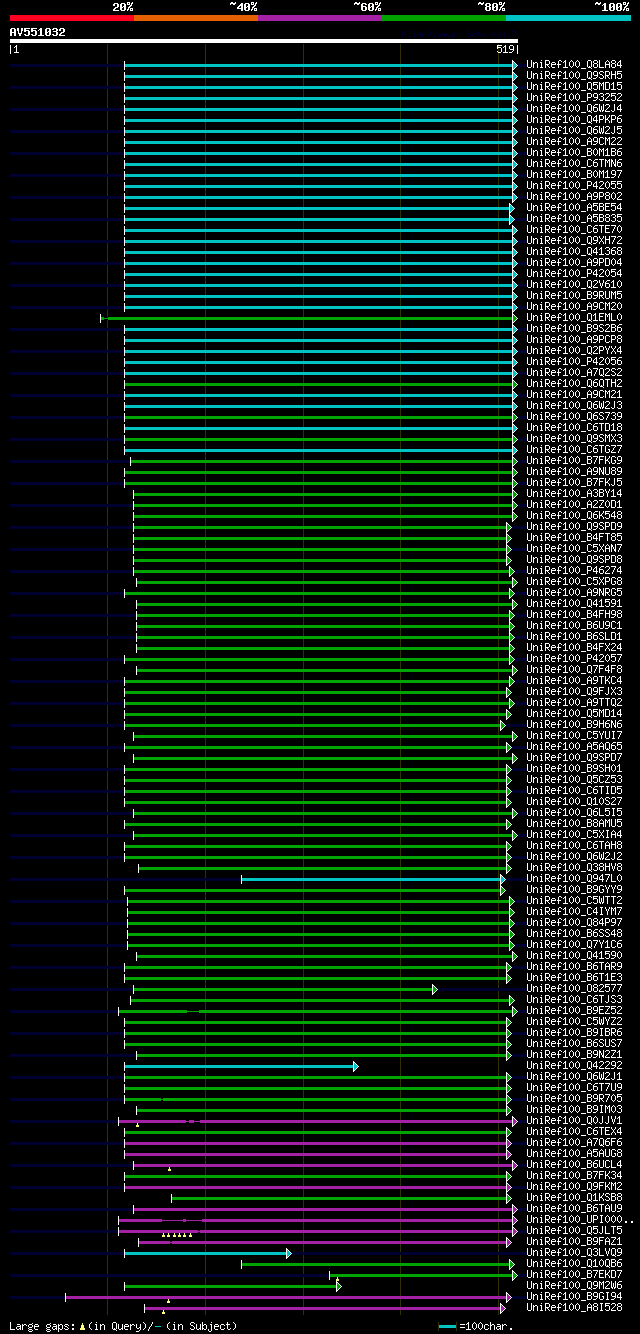Select the UniRef100_Q84P97 label
The image size is (640, 1334).
(574, 923)
